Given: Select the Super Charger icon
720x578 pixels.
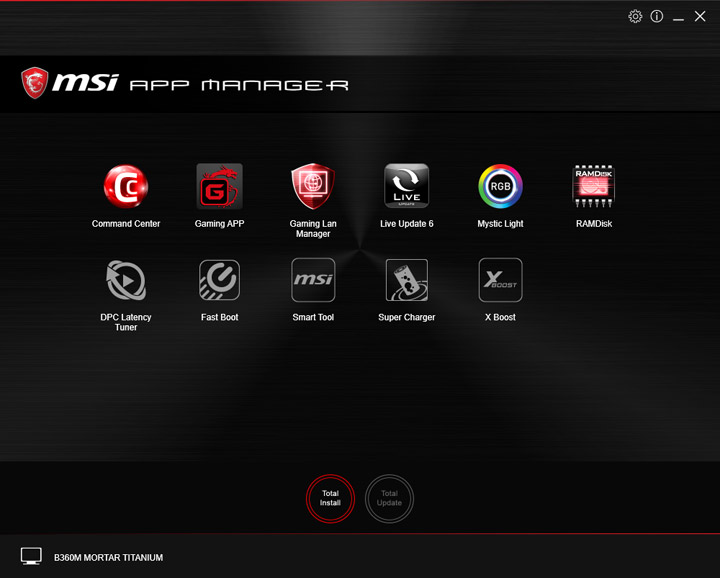Looking at the screenshot, I should point(407,280).
